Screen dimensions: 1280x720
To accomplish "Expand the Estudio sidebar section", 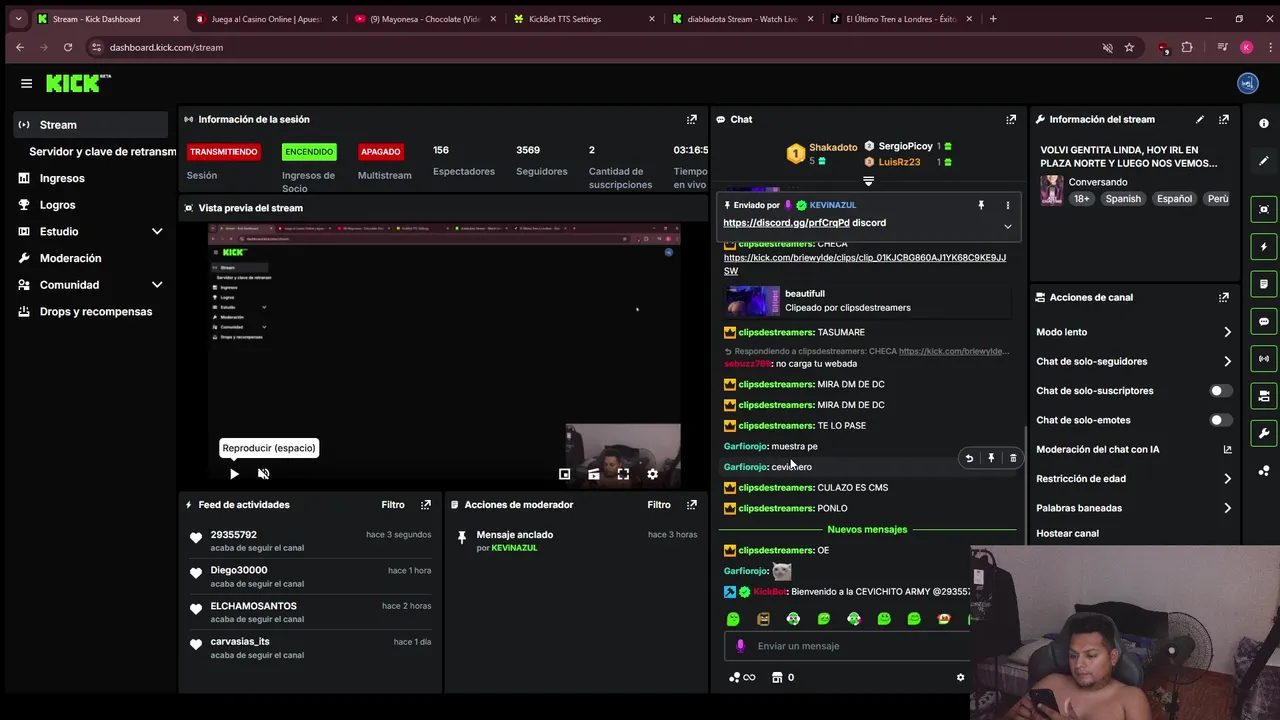I will (157, 231).
